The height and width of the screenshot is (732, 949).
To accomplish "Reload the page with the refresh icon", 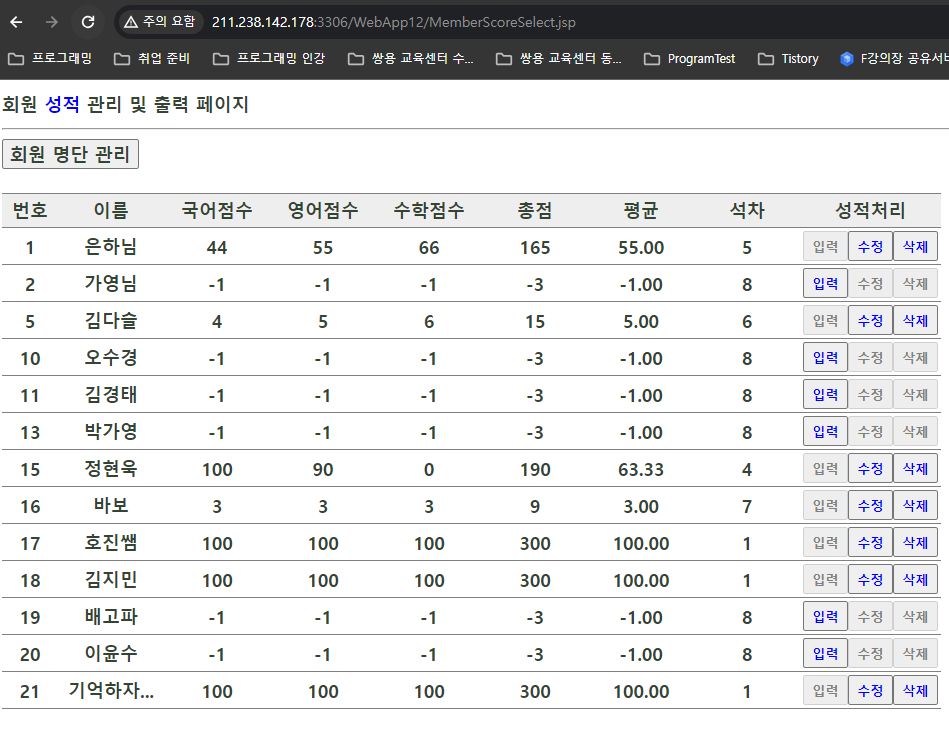I will coord(88,22).
